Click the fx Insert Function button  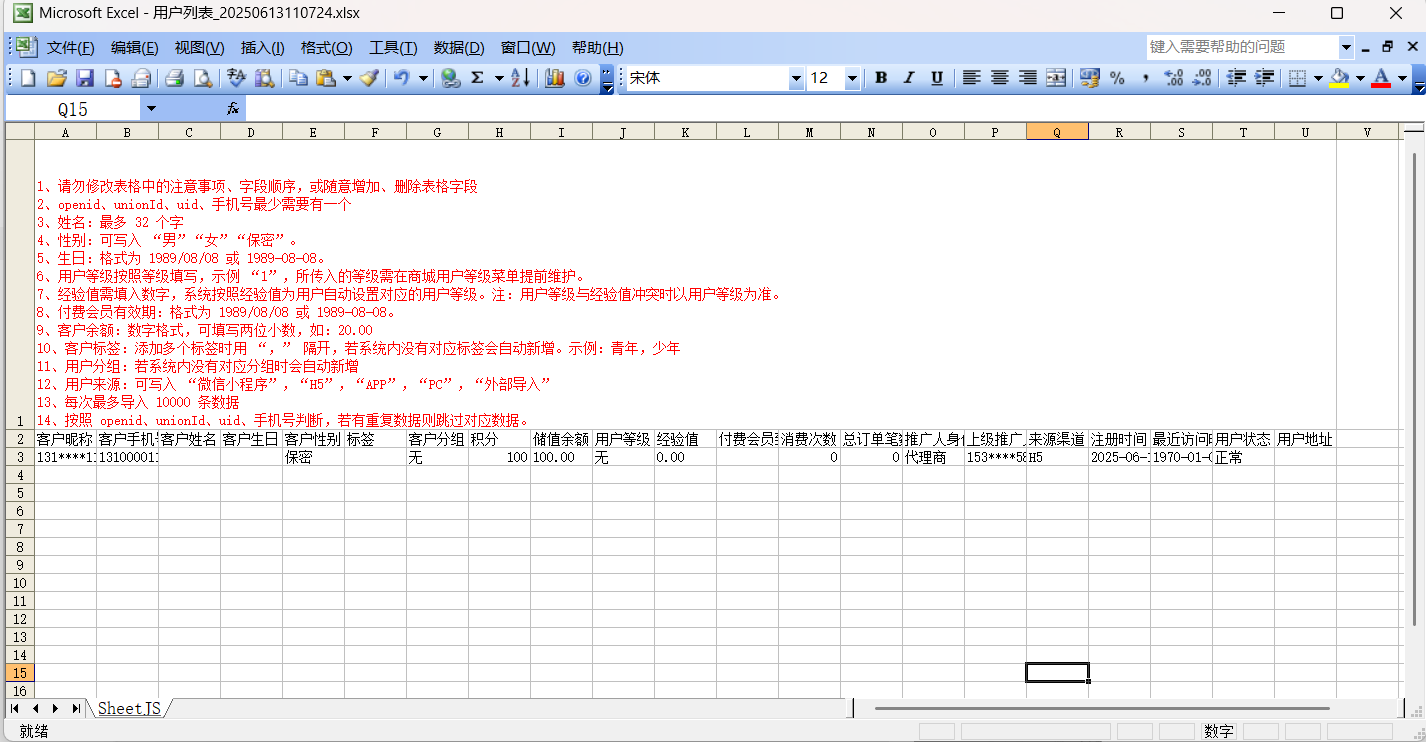pyautogui.click(x=233, y=108)
